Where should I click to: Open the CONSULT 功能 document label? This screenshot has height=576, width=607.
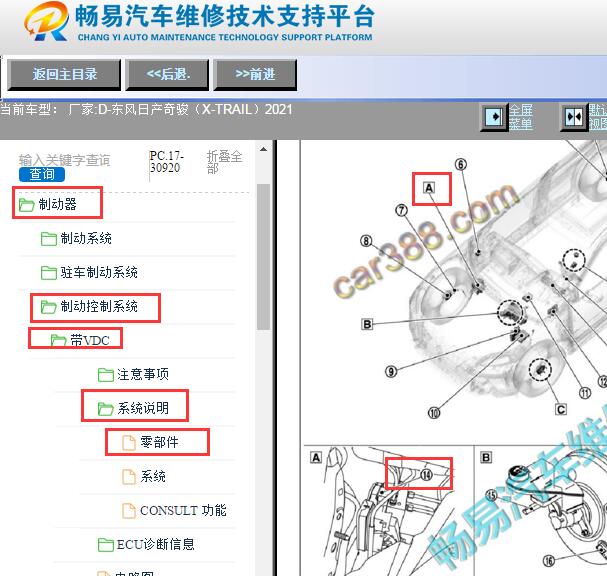183,510
